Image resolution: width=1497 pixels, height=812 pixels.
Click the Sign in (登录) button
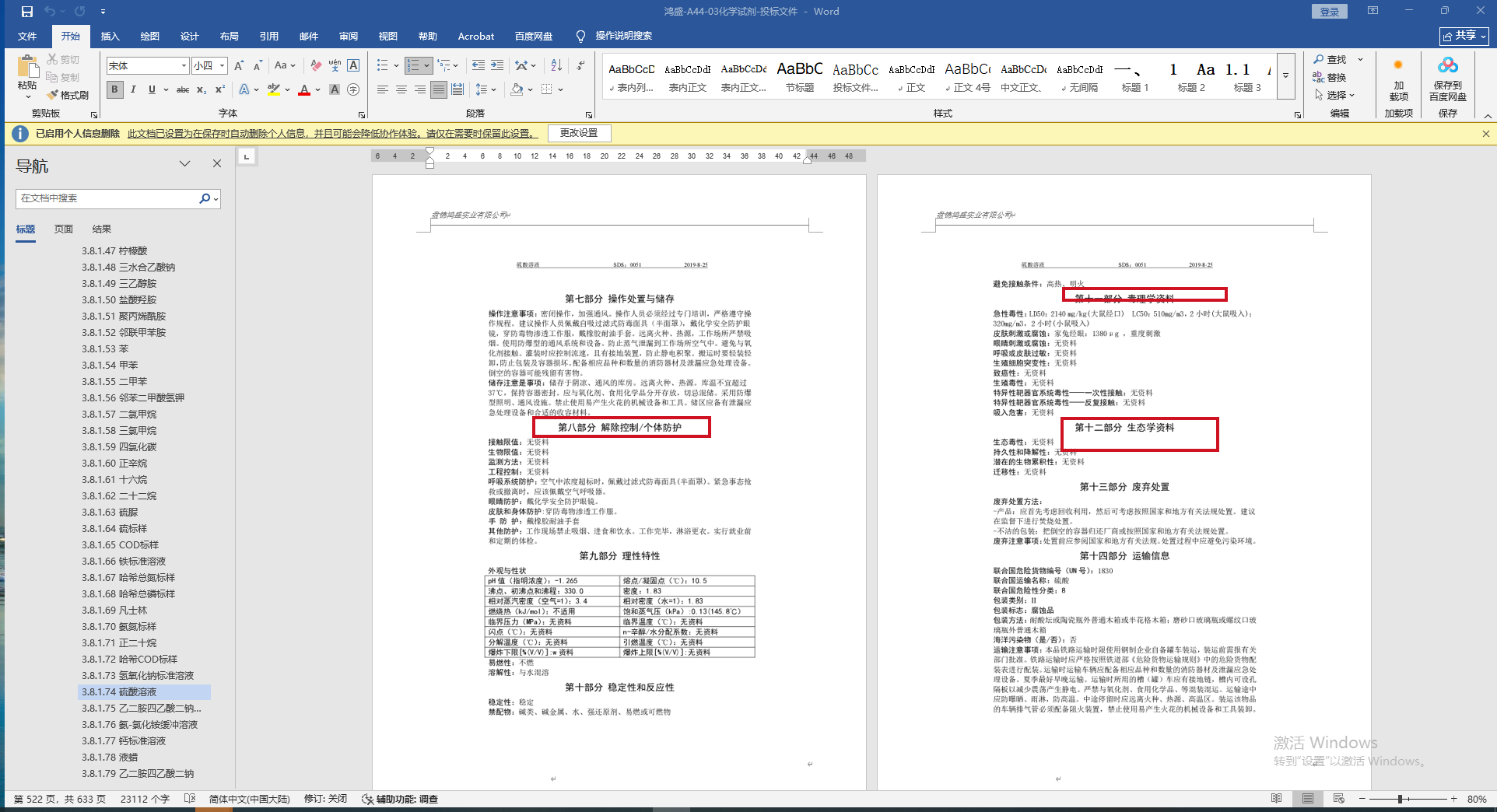(x=1330, y=12)
